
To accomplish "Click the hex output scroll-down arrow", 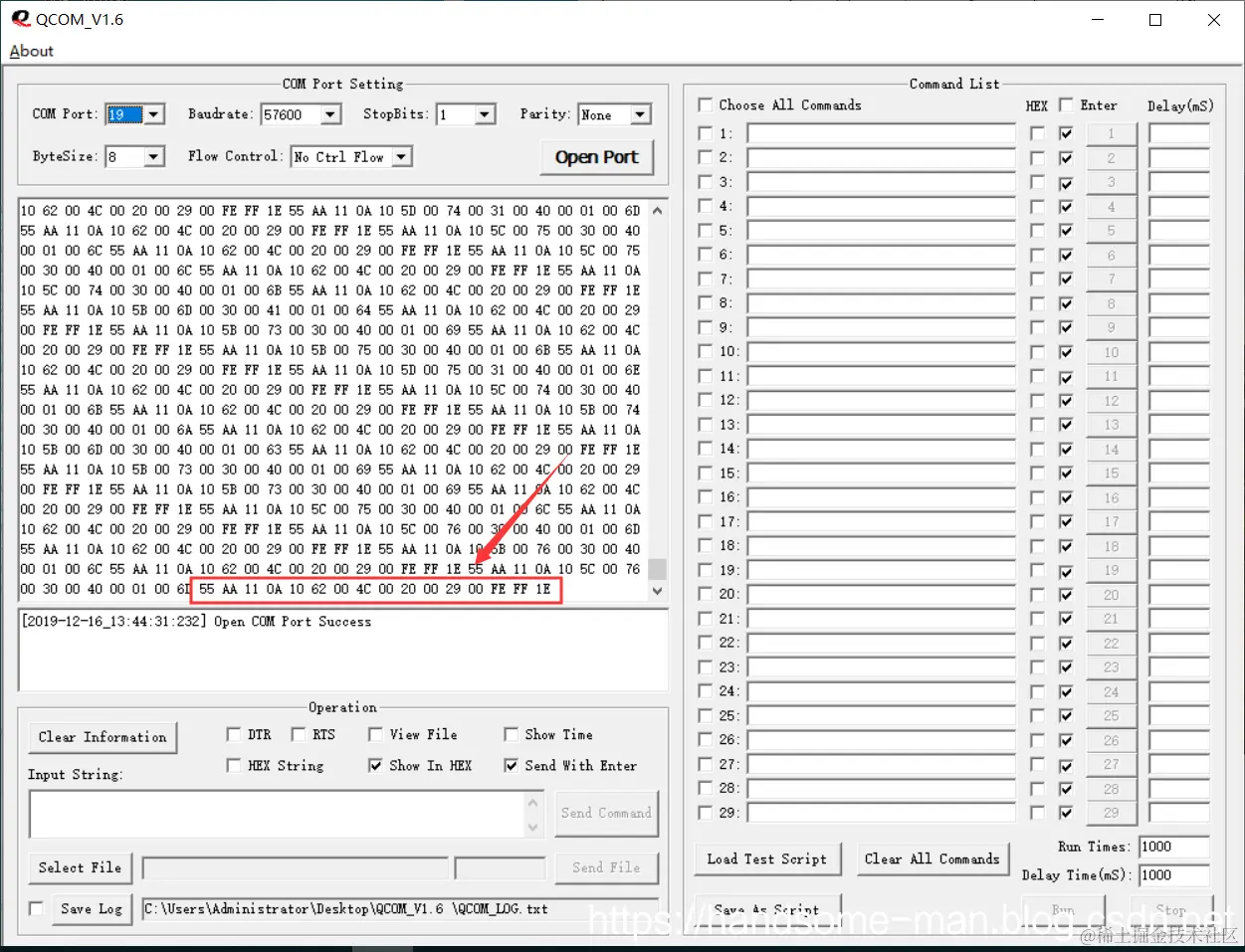I will [x=657, y=591].
